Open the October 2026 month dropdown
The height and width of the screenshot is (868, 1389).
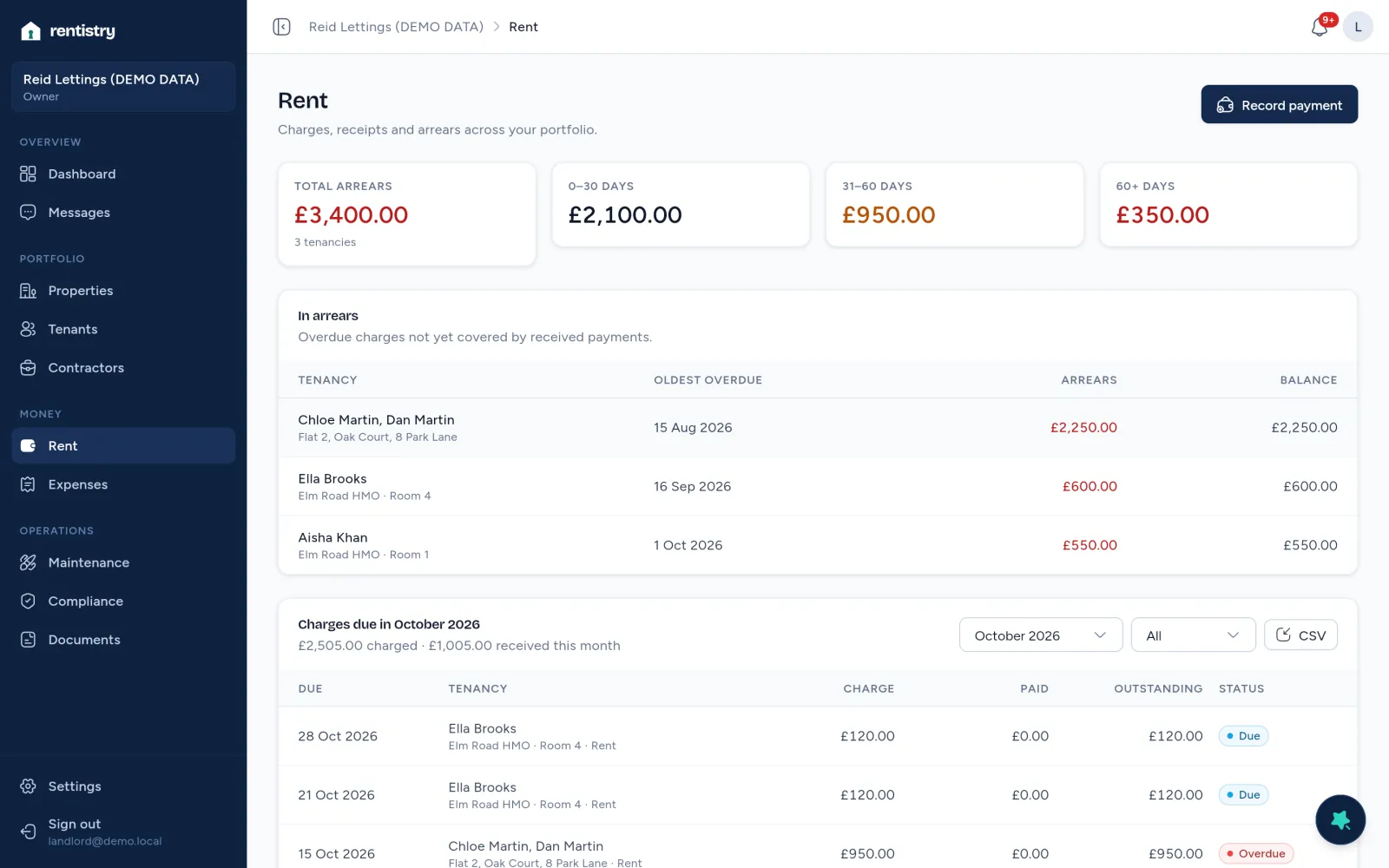(x=1041, y=635)
